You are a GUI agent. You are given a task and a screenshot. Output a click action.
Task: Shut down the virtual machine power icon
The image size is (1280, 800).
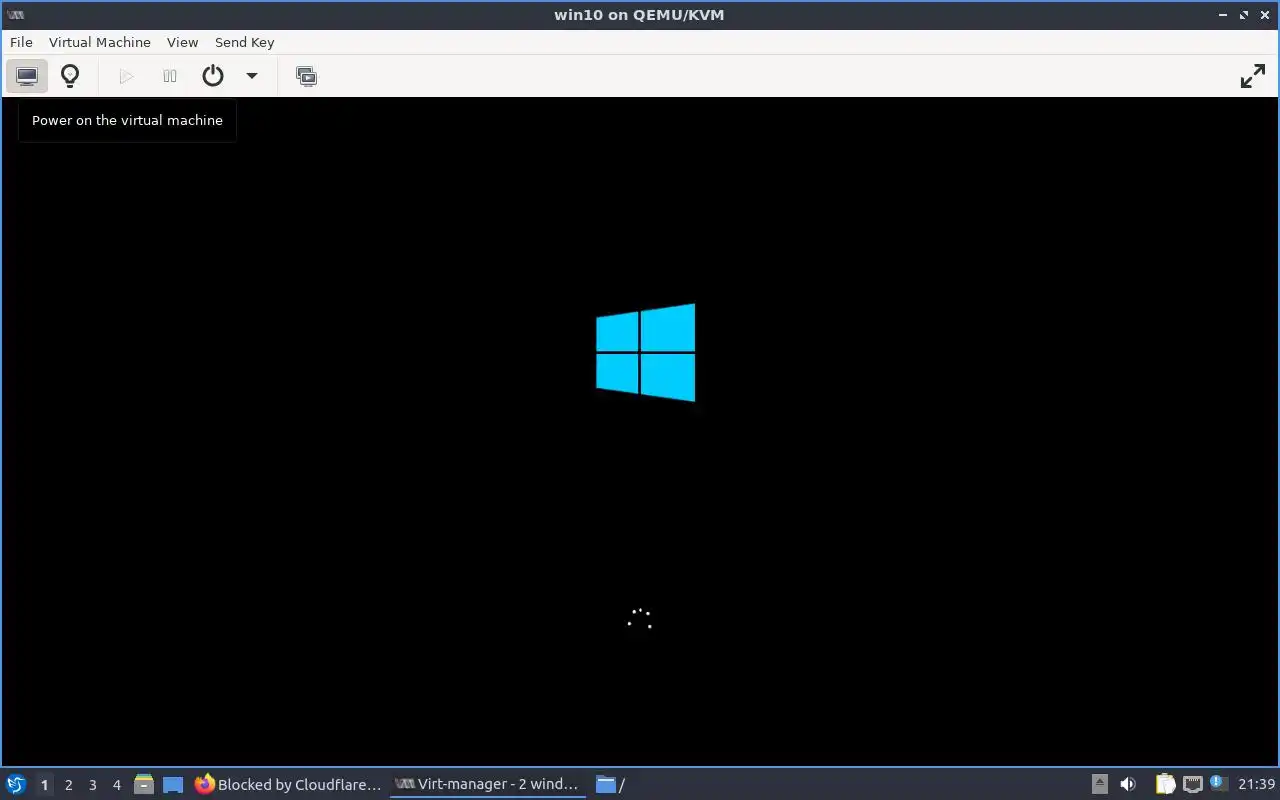pyautogui.click(x=213, y=76)
